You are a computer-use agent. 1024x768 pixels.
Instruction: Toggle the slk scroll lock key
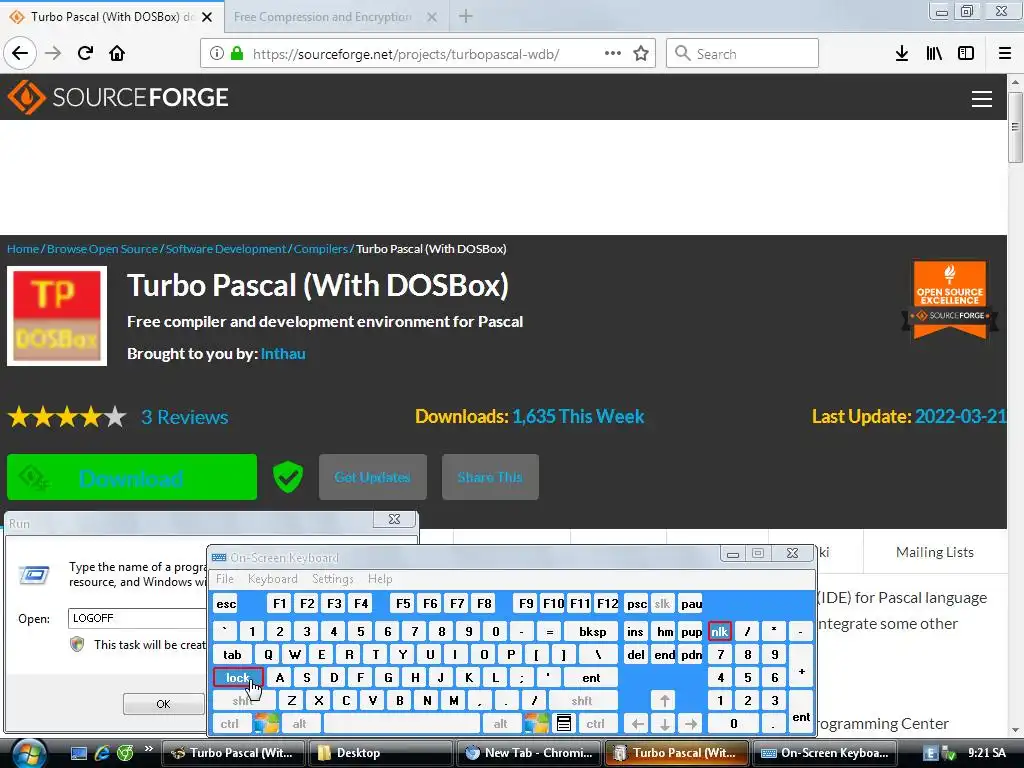click(662, 603)
